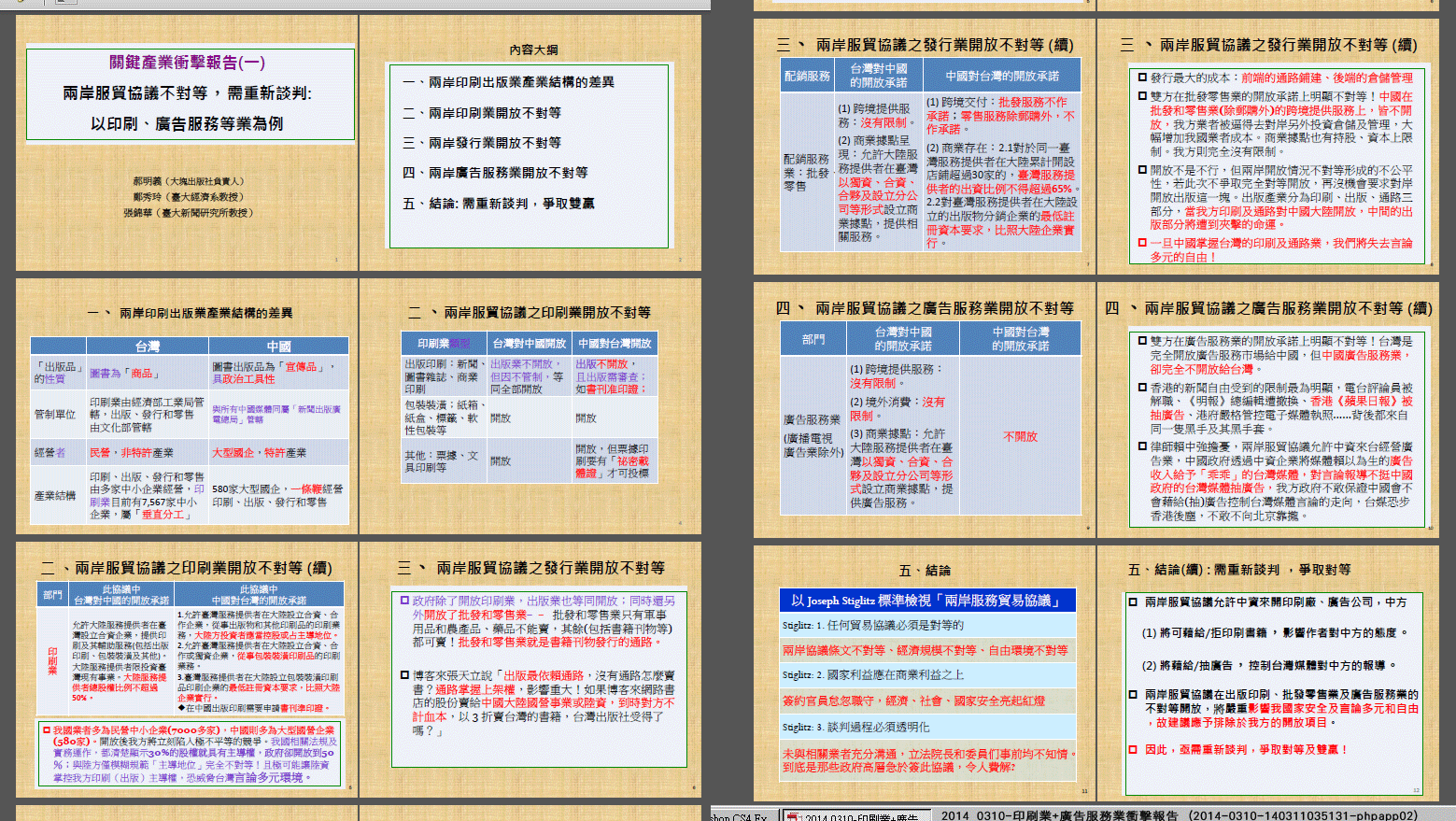Click the 產業結構 row label

[x=58, y=495]
